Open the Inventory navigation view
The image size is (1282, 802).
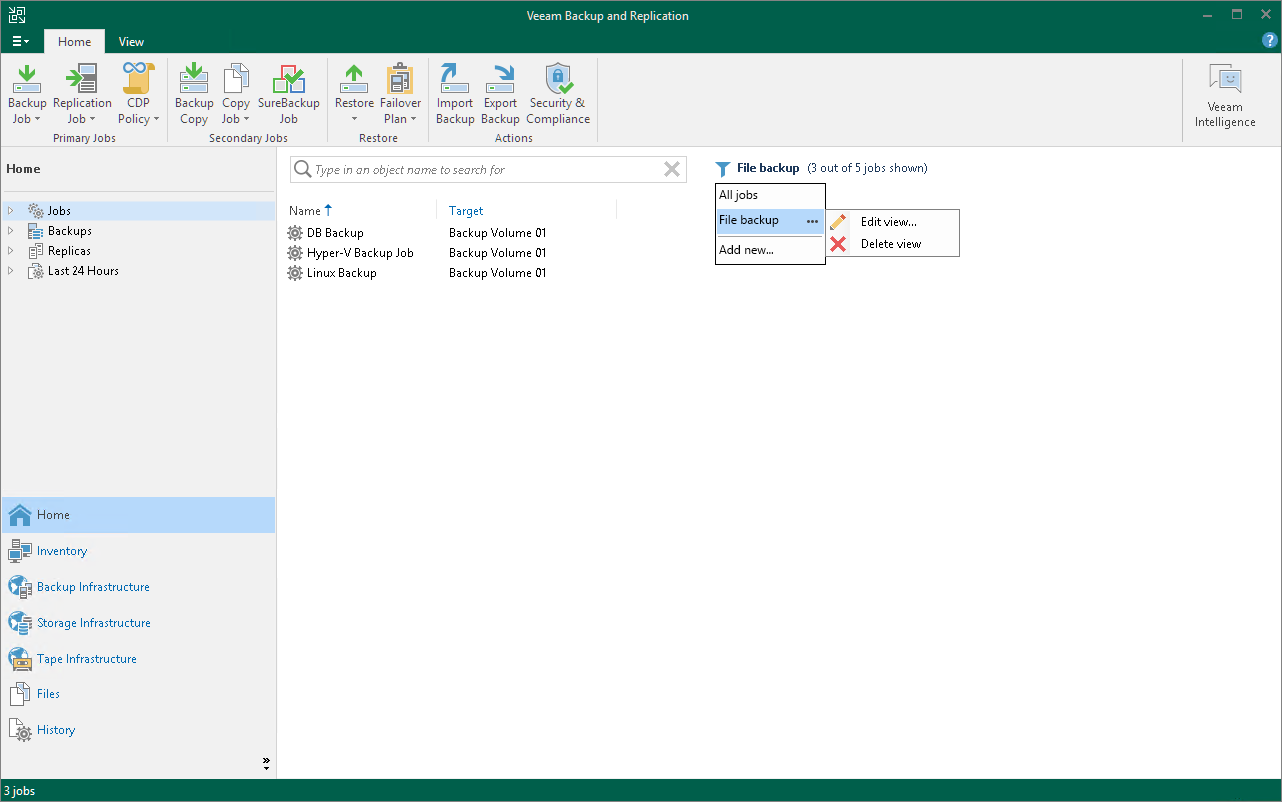click(x=138, y=551)
